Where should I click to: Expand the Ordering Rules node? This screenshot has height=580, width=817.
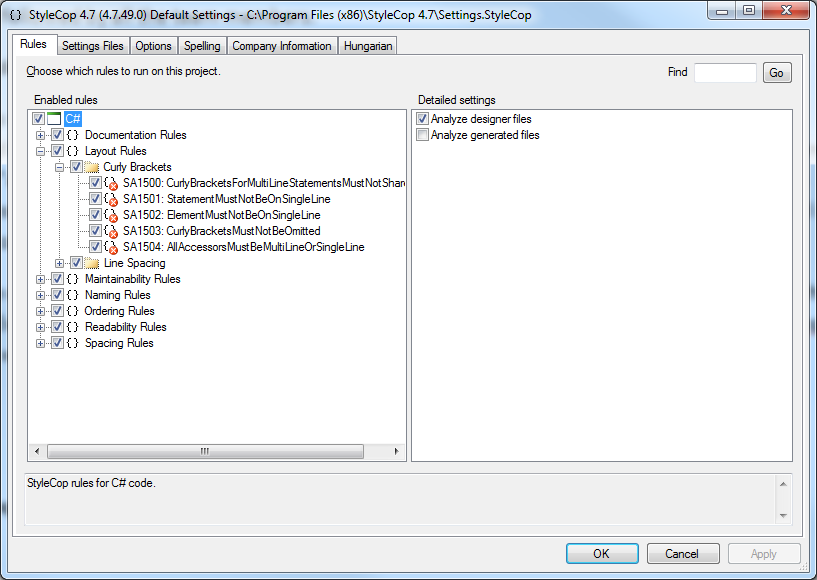[40, 312]
